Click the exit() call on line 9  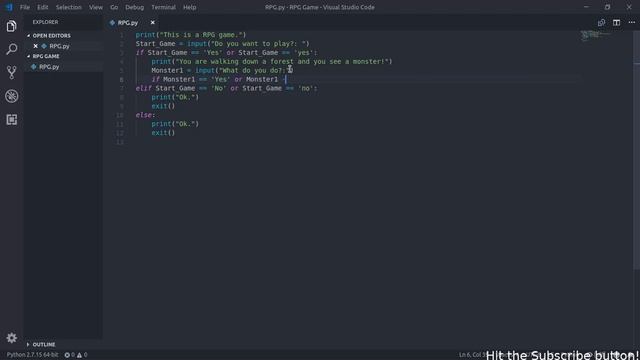coord(163,106)
